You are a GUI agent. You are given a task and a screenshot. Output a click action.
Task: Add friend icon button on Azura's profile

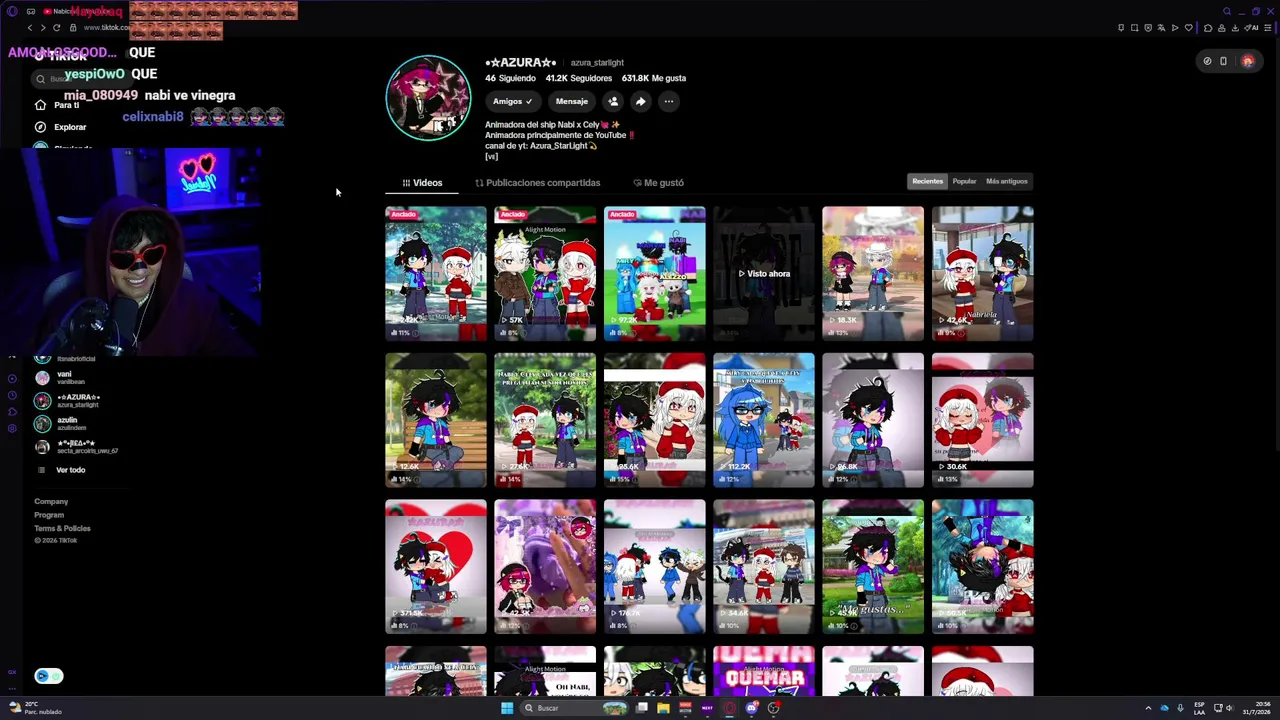point(613,101)
